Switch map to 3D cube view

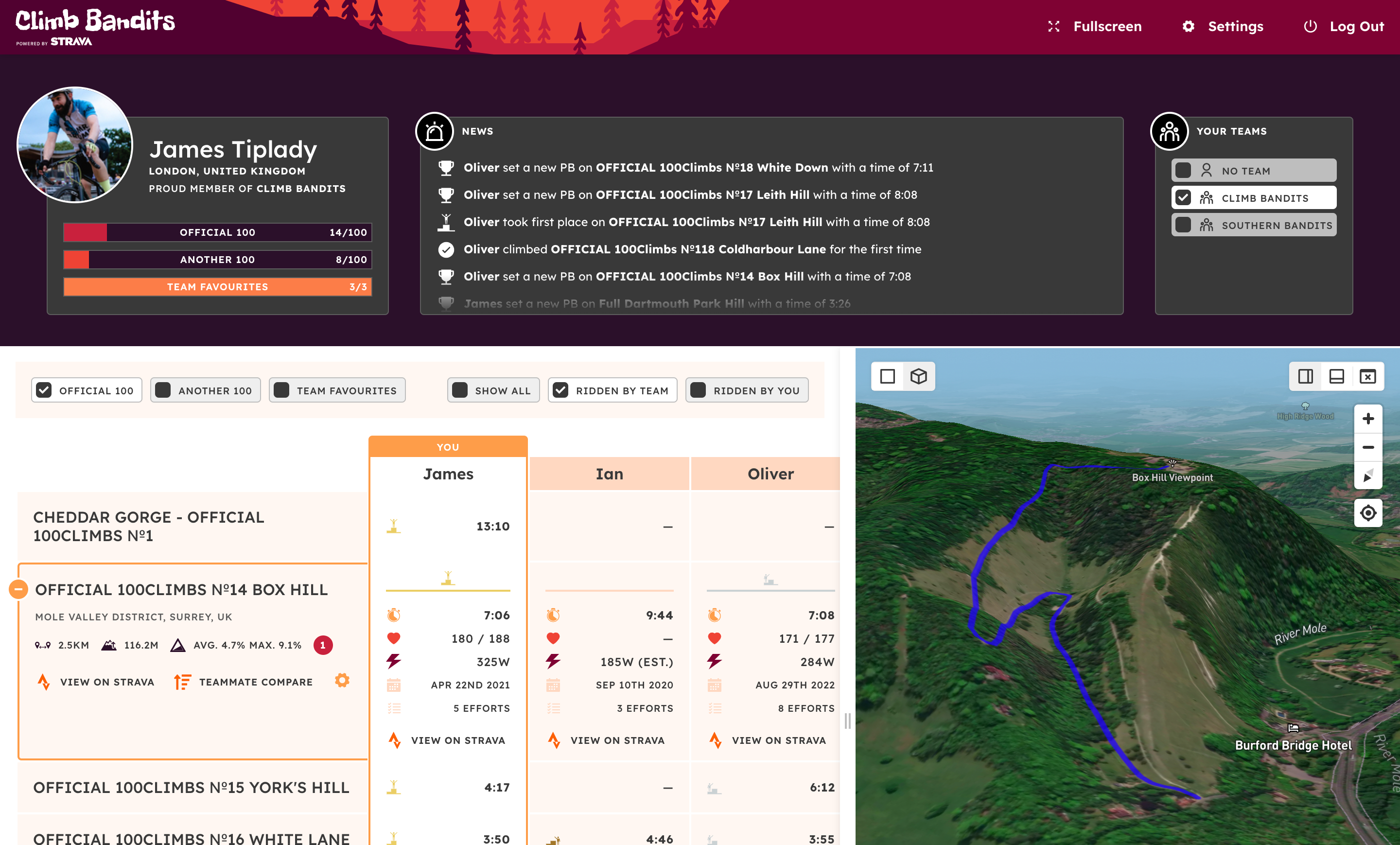(918, 376)
